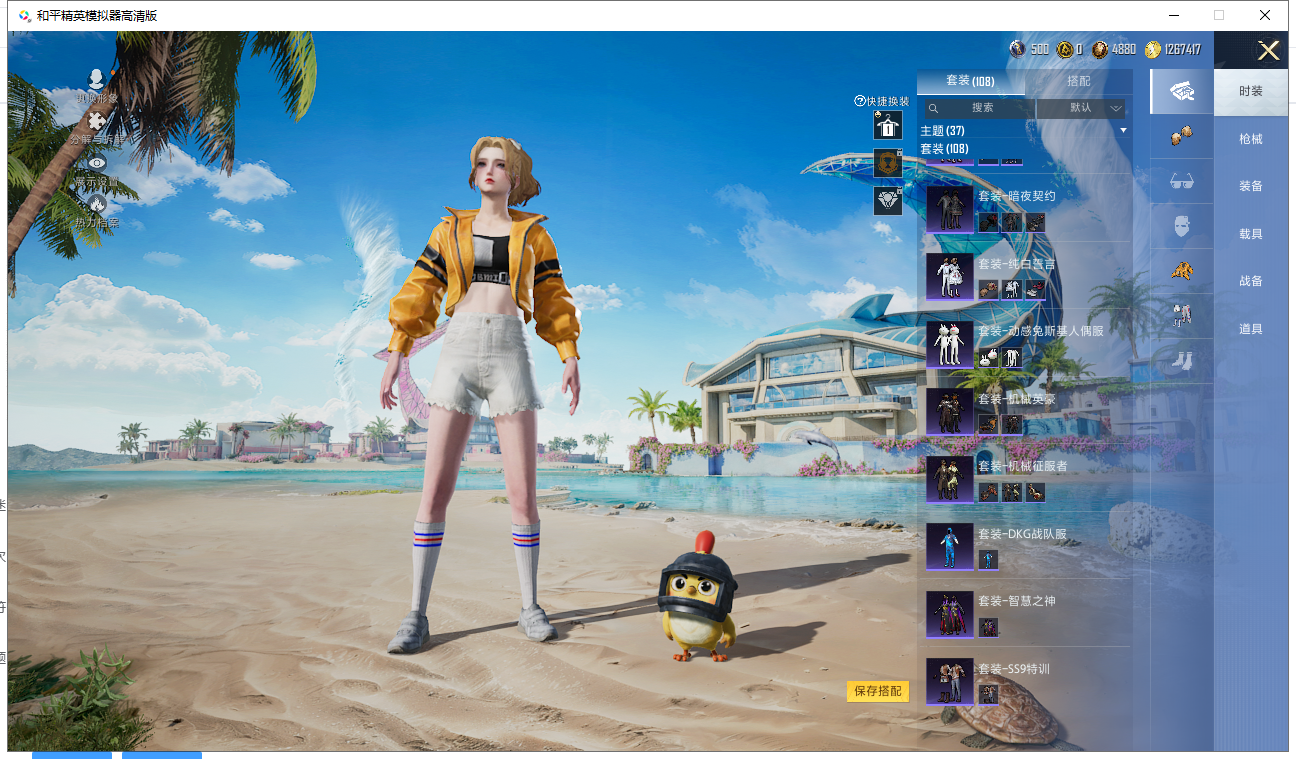Screen dimensions: 1296x759
Task: Click the 套装-DKG战队服 name text
Action: 1022,534
